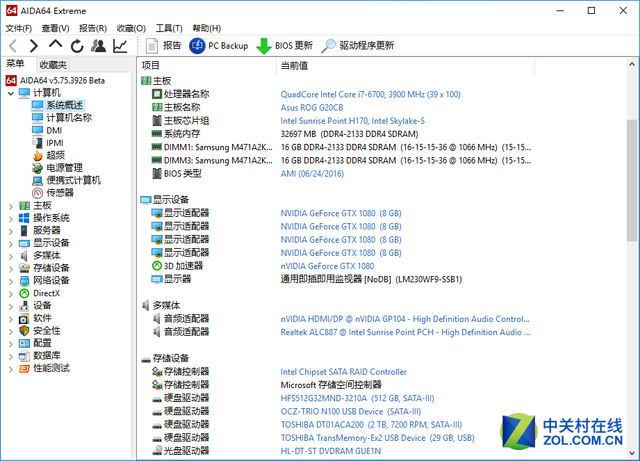Select 系统概述 in the tree
Viewport: 640px width, 461px height.
pos(64,105)
